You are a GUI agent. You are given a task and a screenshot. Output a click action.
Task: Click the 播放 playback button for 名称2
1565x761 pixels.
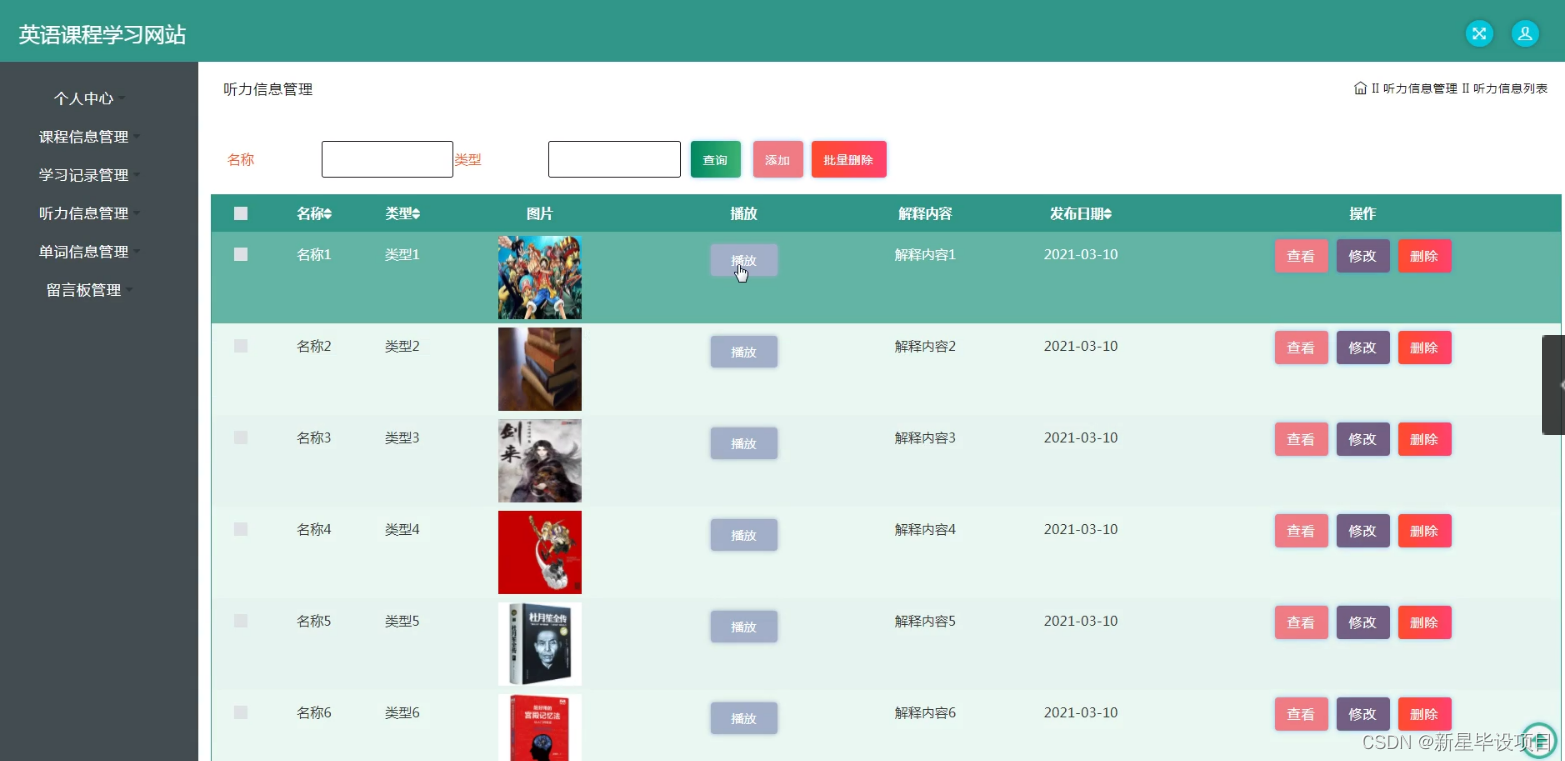click(743, 351)
